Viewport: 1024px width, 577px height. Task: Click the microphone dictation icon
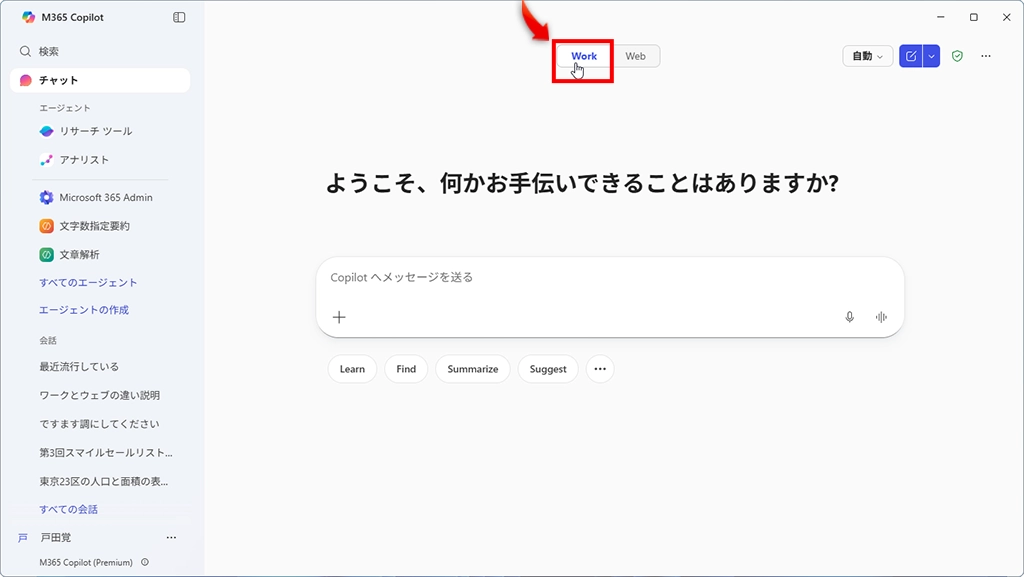point(850,317)
